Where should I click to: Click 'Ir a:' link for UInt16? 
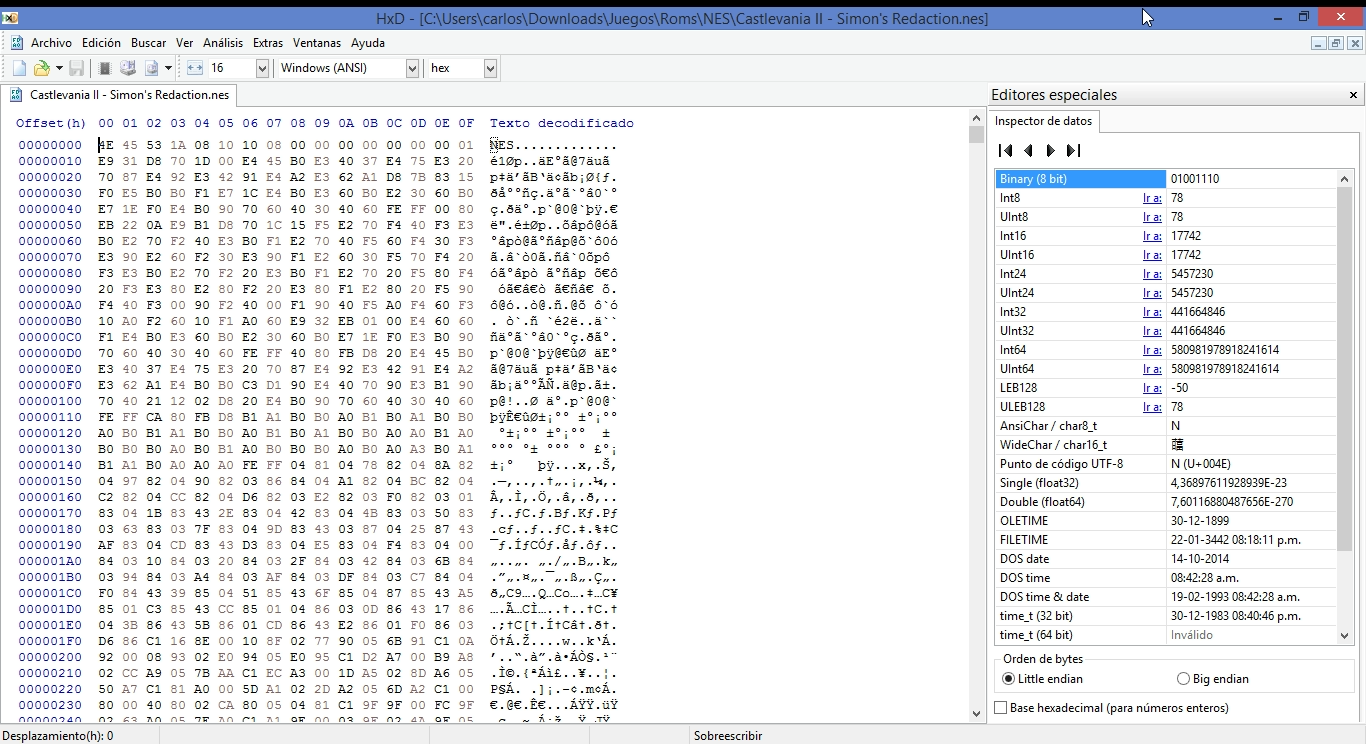pyautogui.click(x=1152, y=255)
